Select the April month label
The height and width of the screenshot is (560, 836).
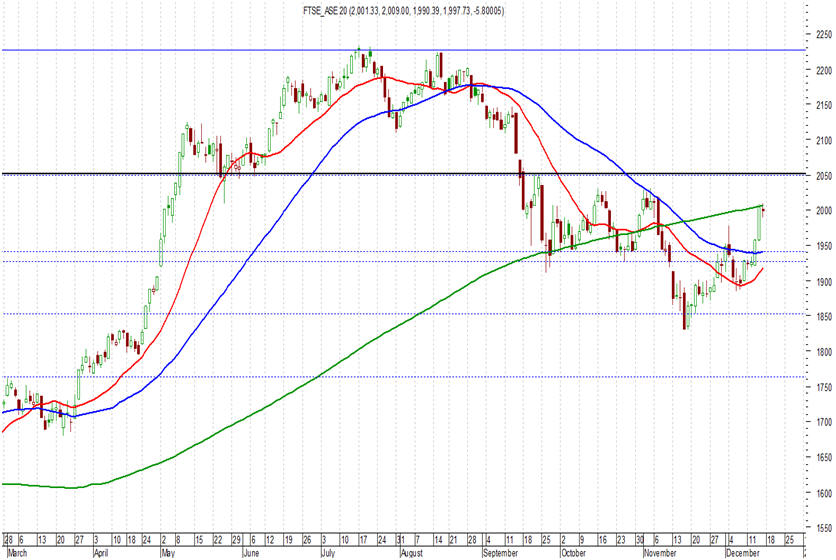100,553
